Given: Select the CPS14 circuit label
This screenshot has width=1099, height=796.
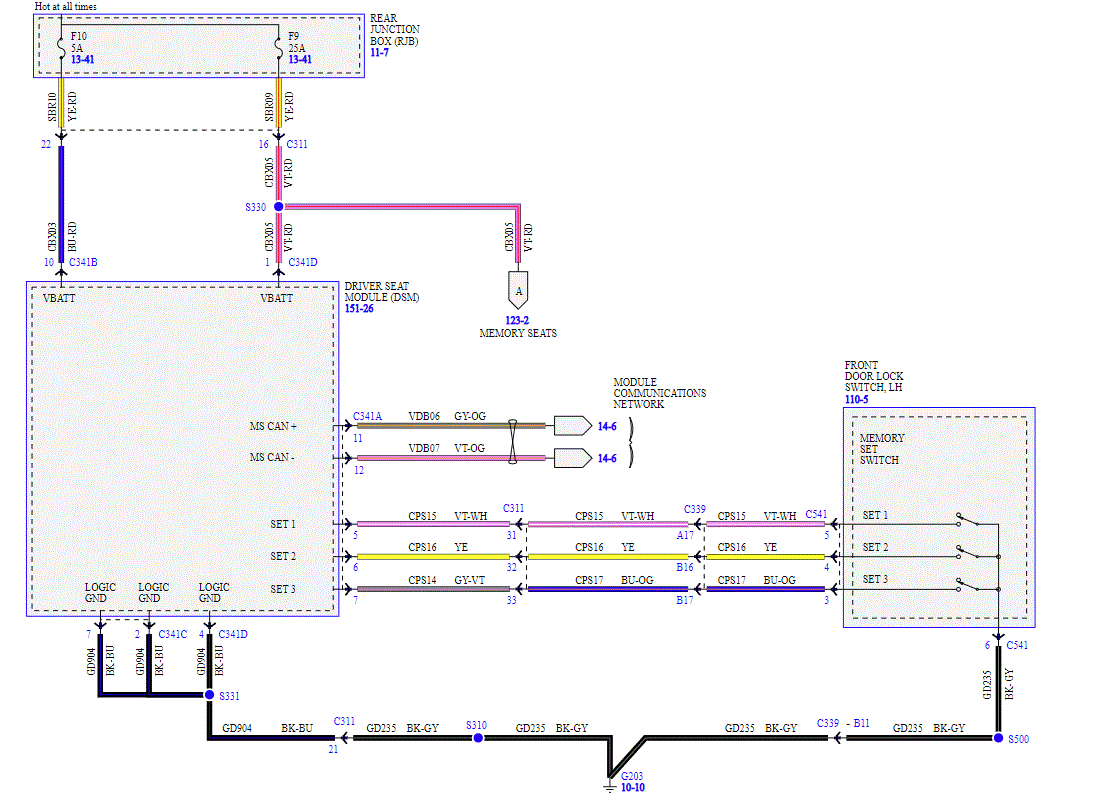Looking at the screenshot, I should 423,580.
